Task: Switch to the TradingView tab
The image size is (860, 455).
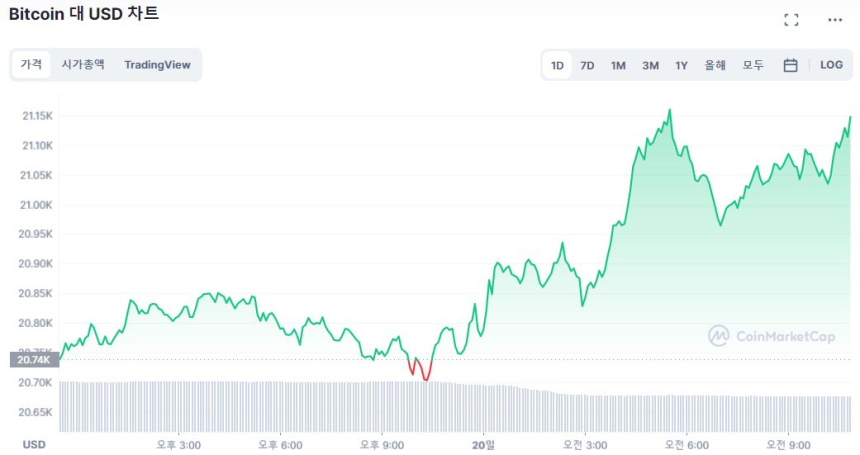Action: point(157,65)
